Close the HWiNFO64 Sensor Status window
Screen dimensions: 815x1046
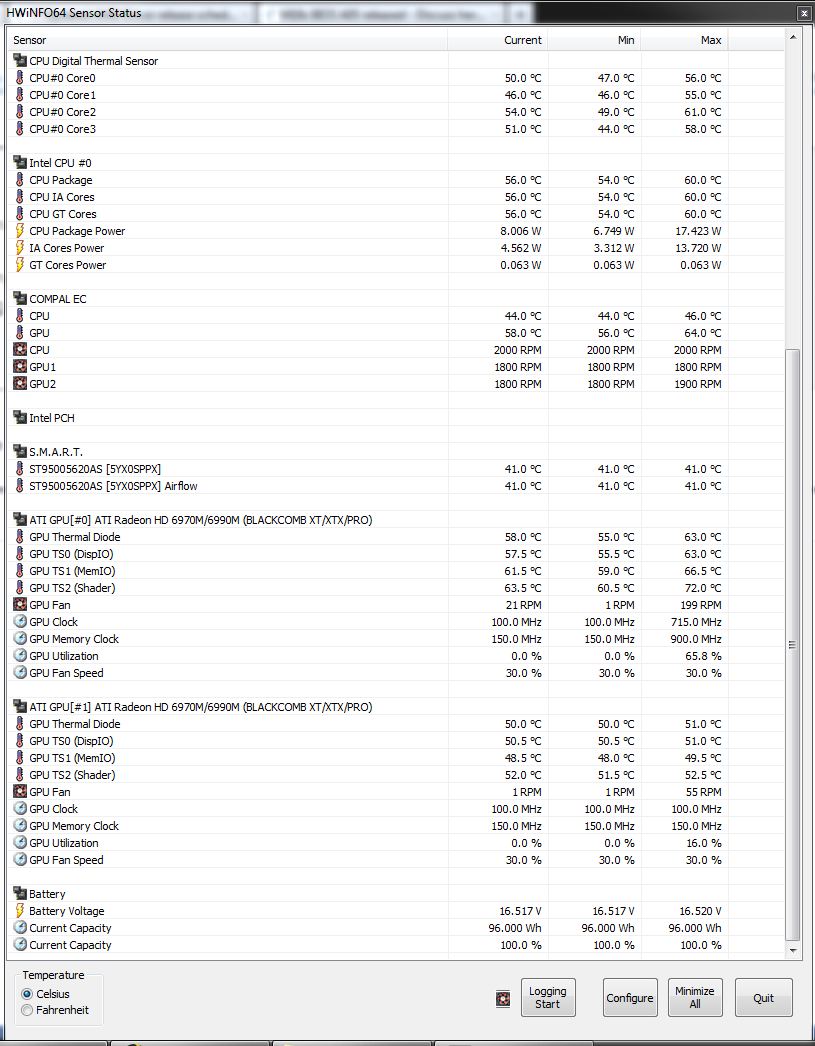(x=805, y=13)
